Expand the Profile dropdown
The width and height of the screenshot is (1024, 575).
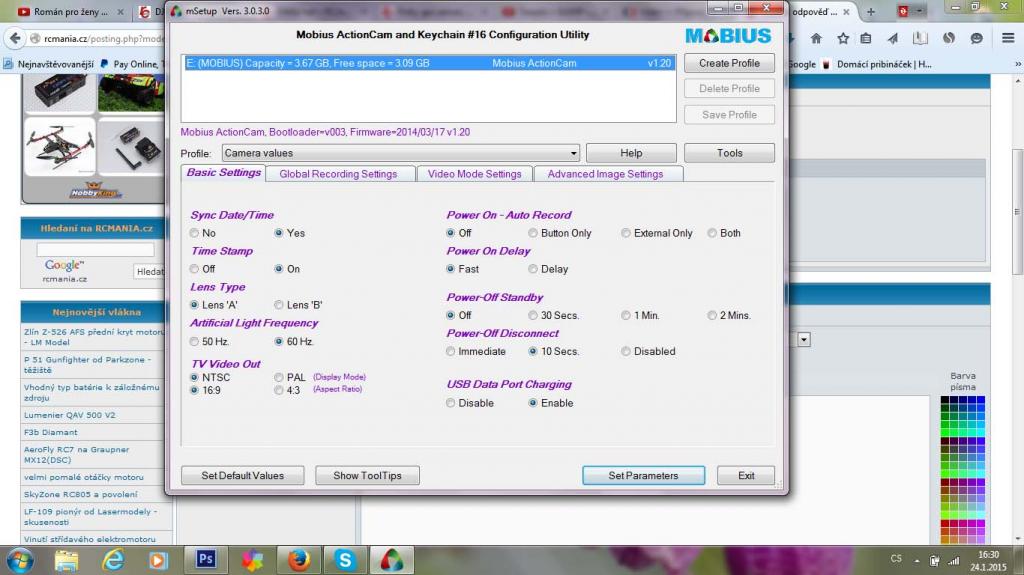coord(573,154)
